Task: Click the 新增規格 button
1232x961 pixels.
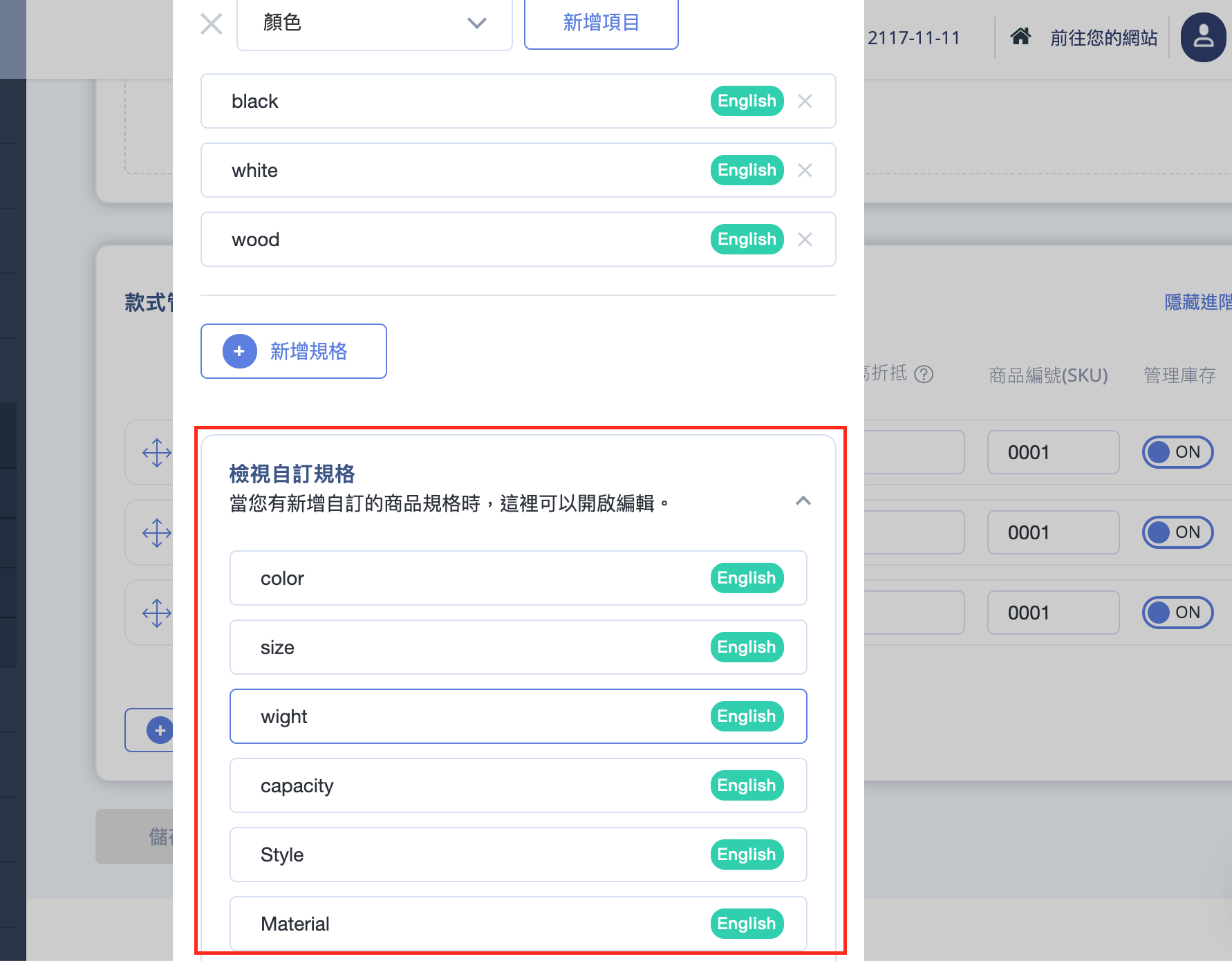Action: 294,351
